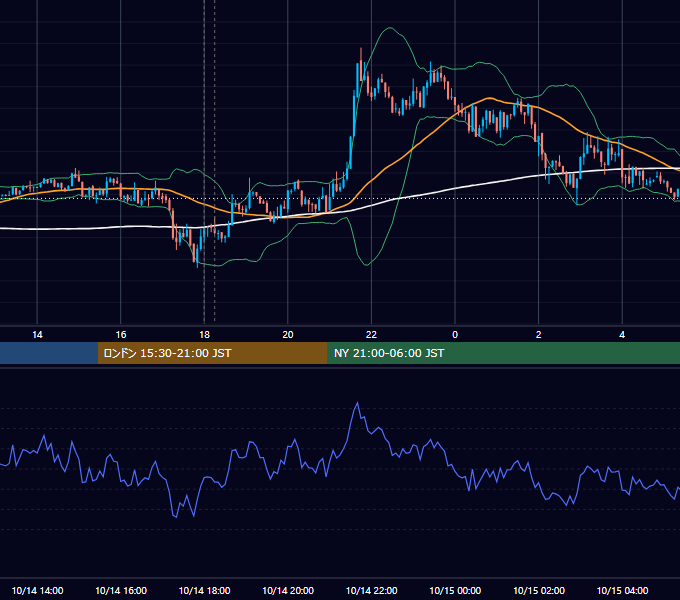Click the 10/15 02:00 date label
The width and height of the screenshot is (680, 600).
[539, 591]
